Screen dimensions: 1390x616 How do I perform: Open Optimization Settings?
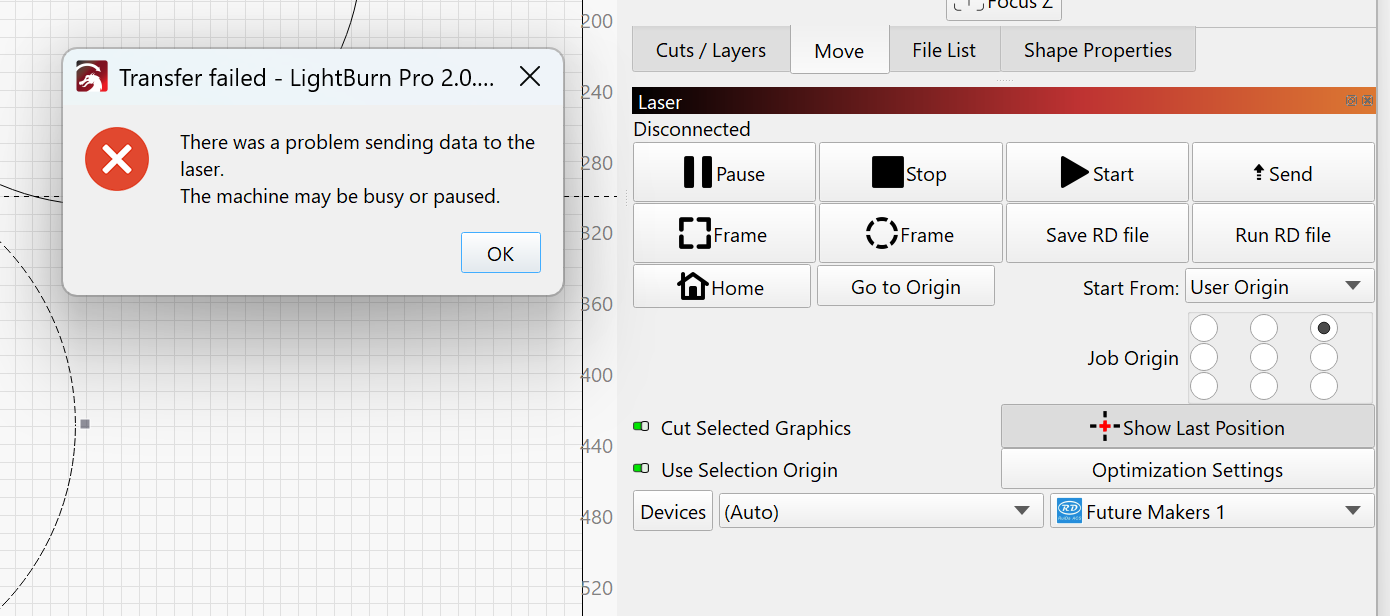pyautogui.click(x=1187, y=470)
